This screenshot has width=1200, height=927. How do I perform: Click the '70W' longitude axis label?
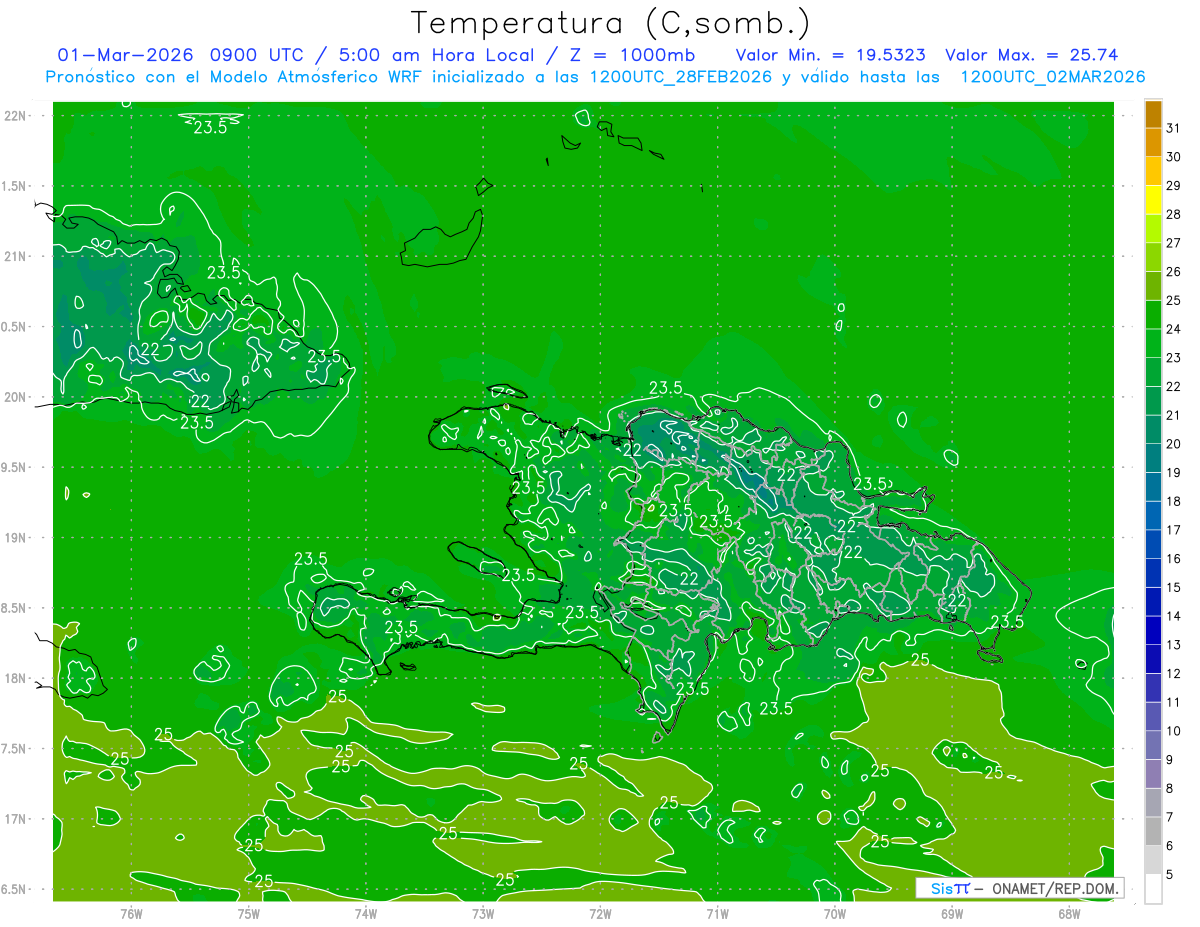pos(835,914)
